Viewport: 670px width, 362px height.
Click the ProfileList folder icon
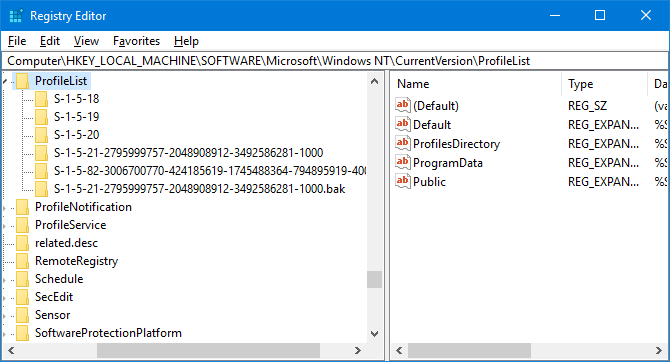pos(22,81)
